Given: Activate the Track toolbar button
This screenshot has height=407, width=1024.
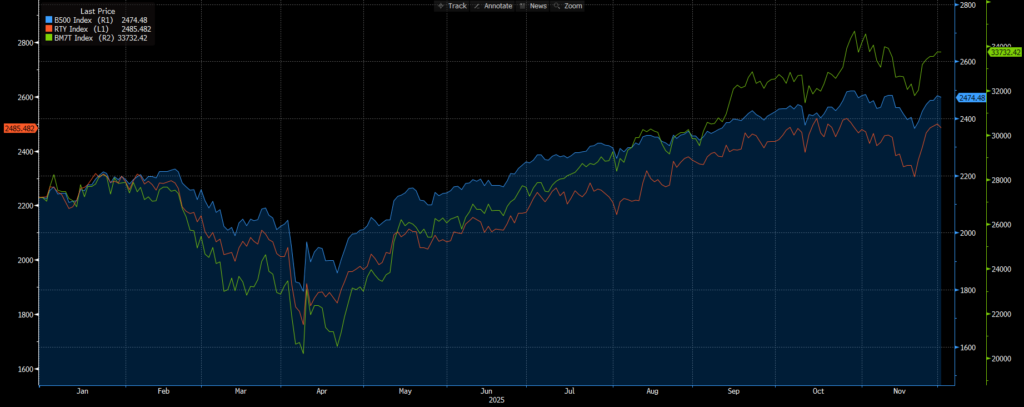Looking at the screenshot, I should click(x=455, y=6).
